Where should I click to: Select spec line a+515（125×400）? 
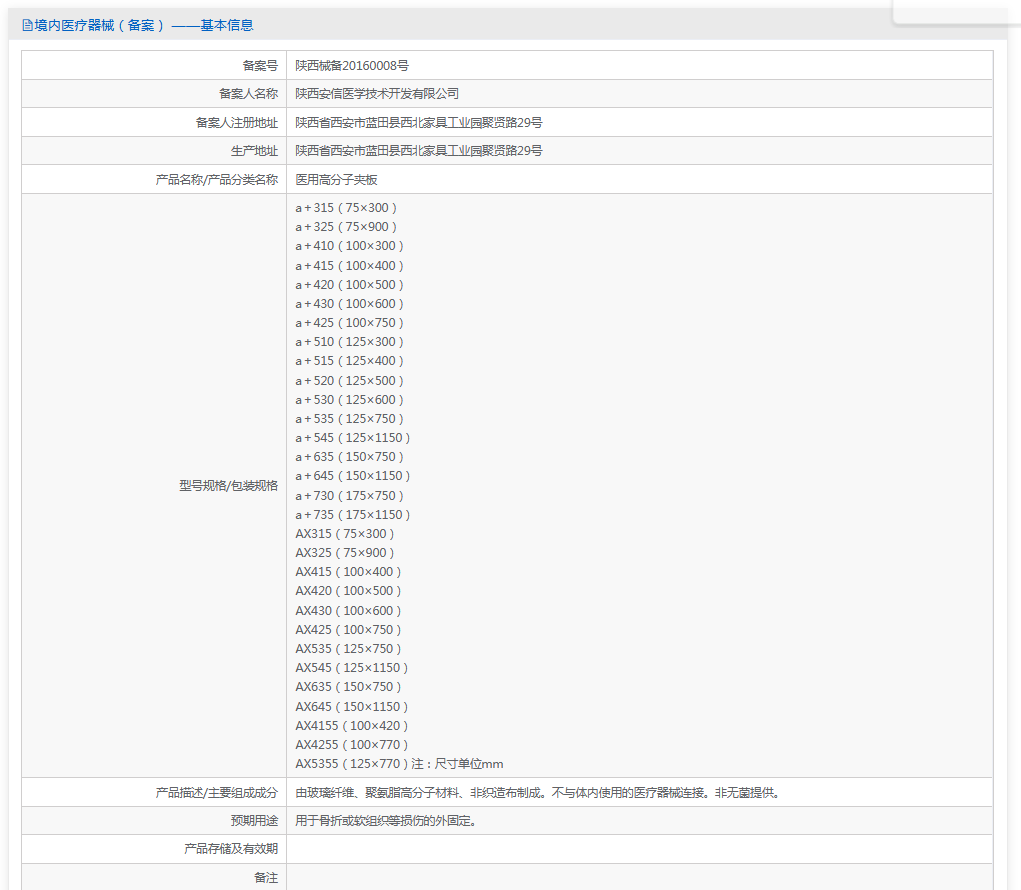(350, 361)
